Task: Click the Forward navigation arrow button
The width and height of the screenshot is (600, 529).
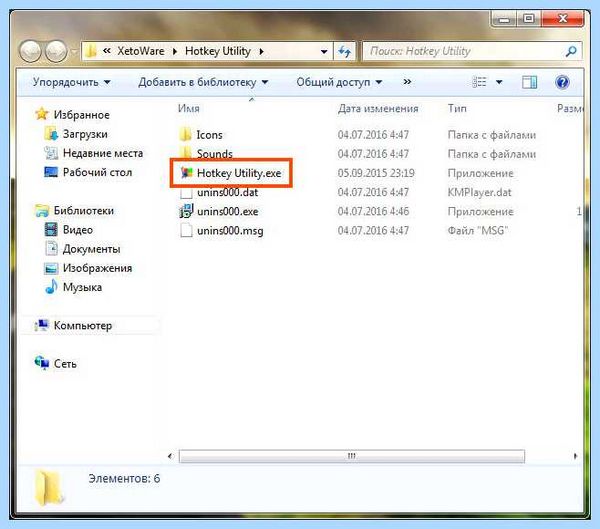Action: pos(56,51)
